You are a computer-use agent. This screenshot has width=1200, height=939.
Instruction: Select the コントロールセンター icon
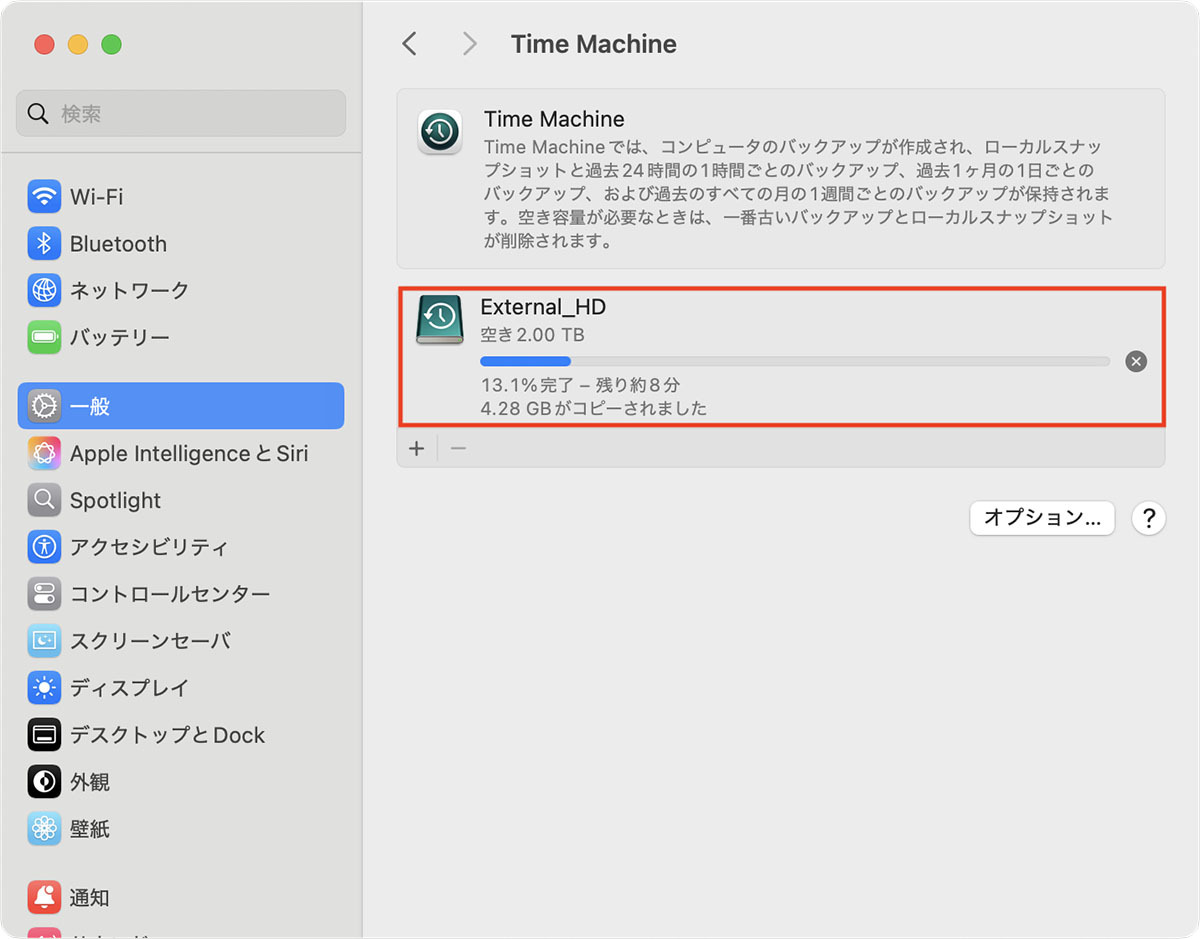[44, 594]
